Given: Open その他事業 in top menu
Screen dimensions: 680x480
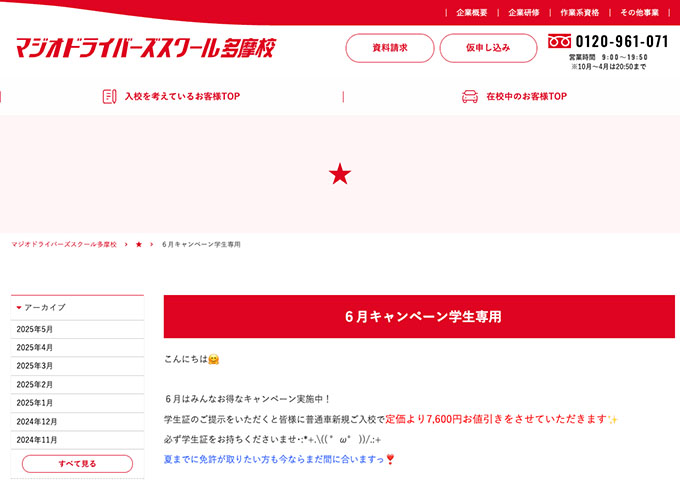Looking at the screenshot, I should click(x=639, y=13).
